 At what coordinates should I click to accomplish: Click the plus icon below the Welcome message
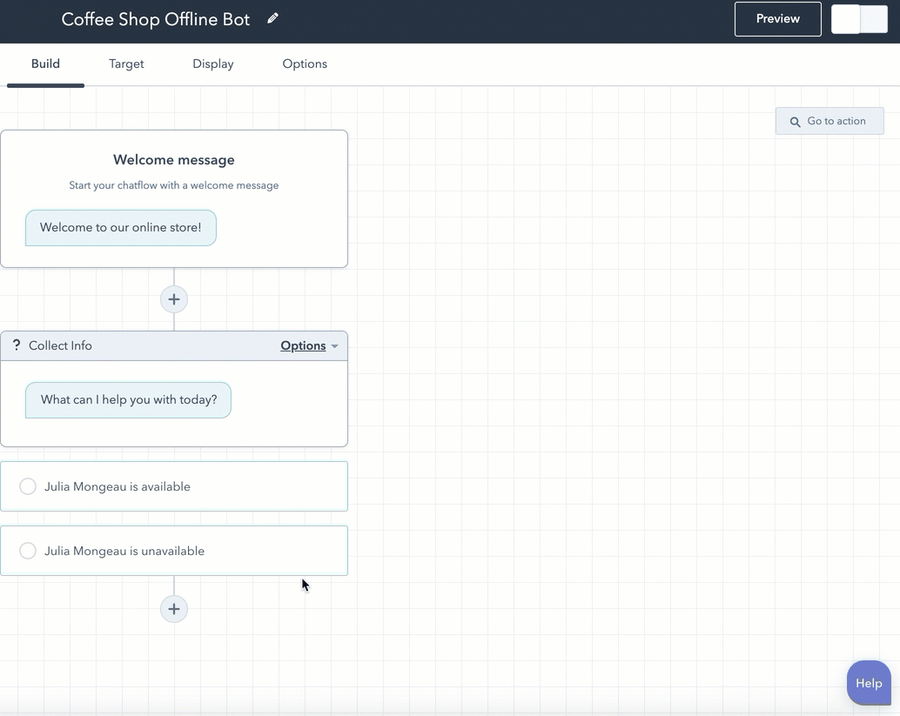[174, 298]
